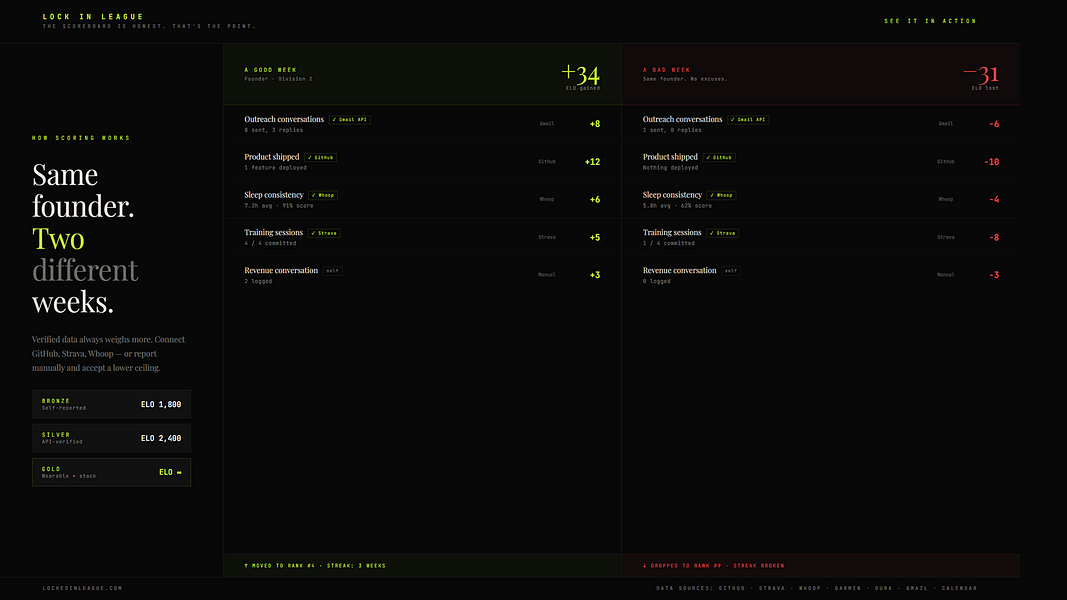Click the self badge in good week
This screenshot has height=600, width=1067.
point(332,271)
